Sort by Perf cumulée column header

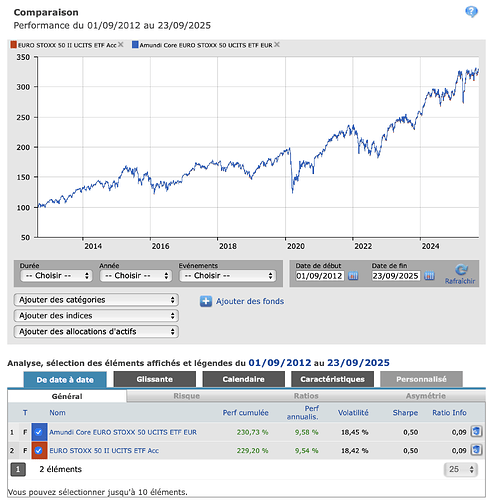[x=246, y=413]
